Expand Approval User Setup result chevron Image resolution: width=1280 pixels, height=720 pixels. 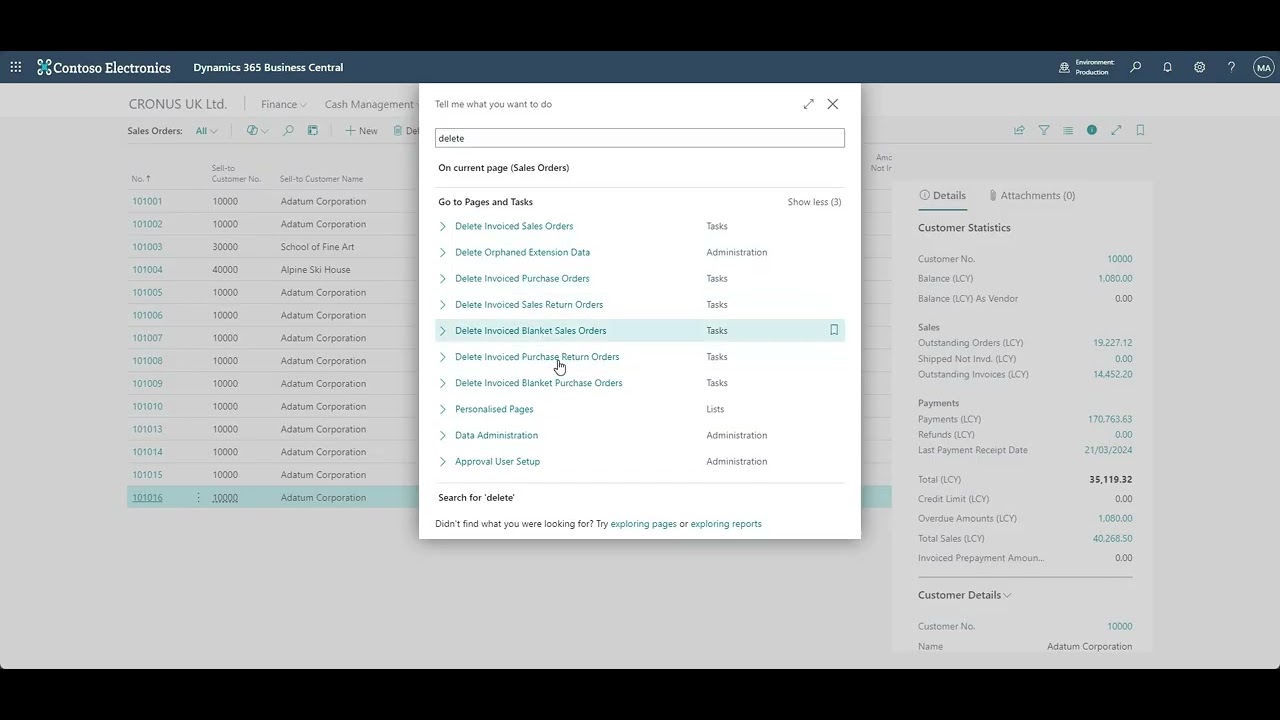[x=443, y=461]
